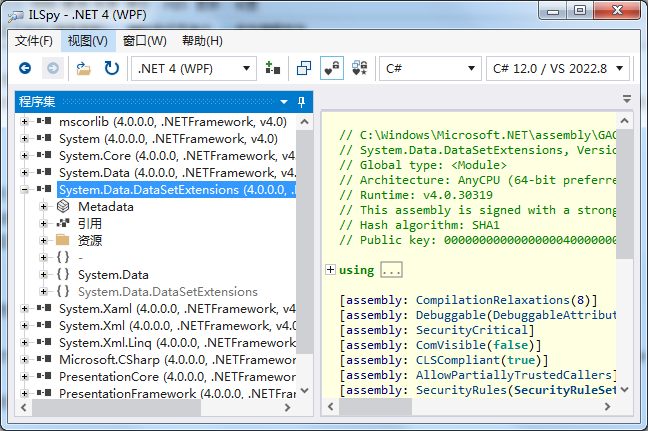Click the Reload refresh icon
This screenshot has width=648, height=431.
click(112, 68)
